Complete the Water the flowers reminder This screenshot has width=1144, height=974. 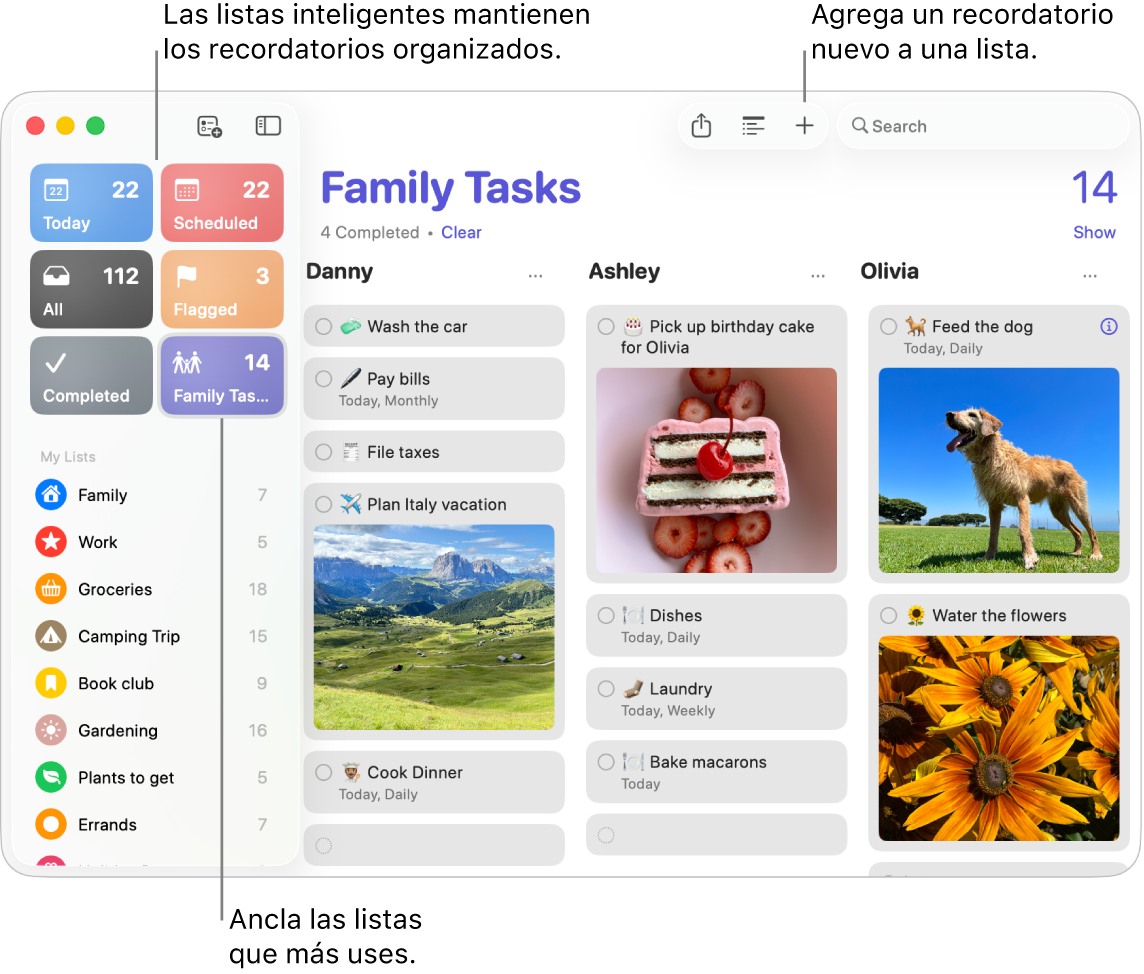(889, 615)
